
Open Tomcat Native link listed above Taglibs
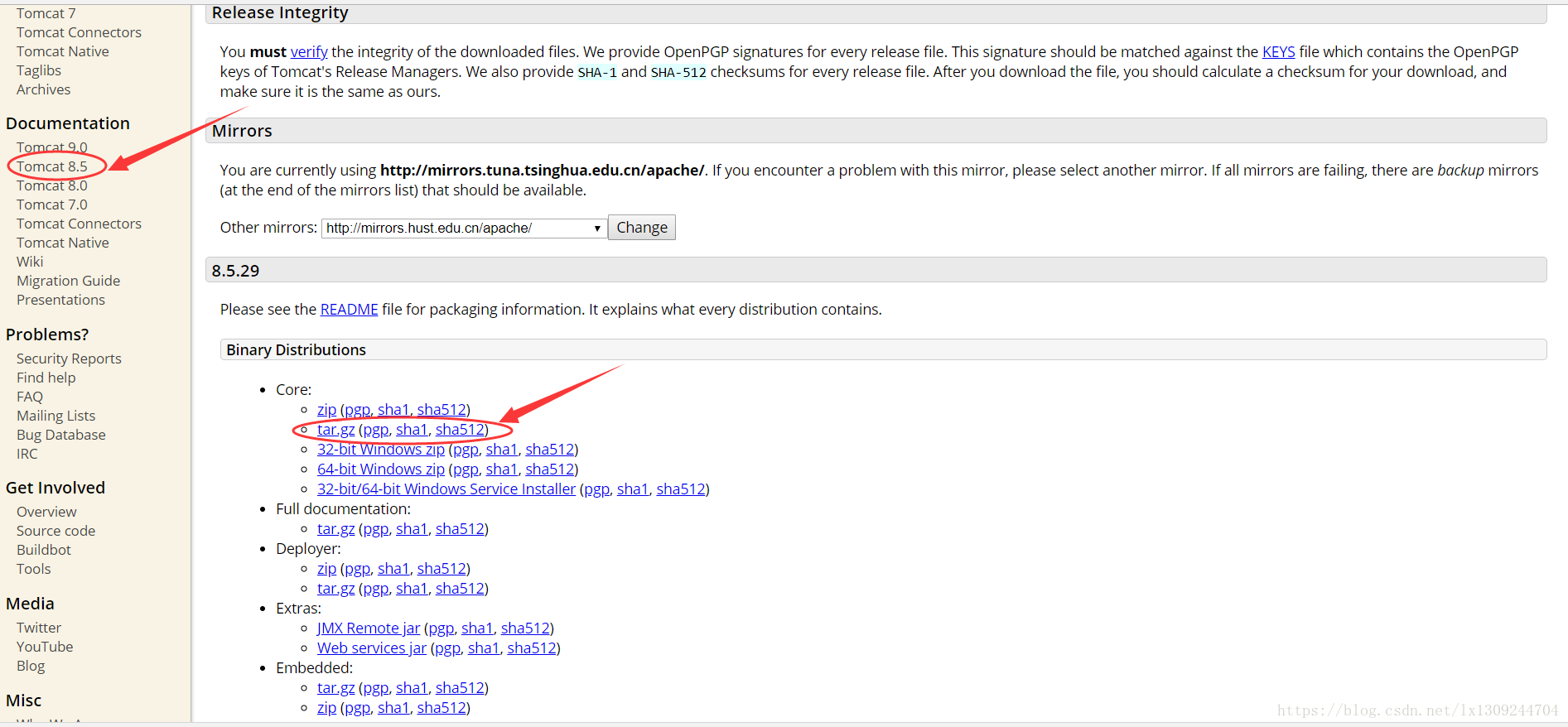[x=62, y=51]
